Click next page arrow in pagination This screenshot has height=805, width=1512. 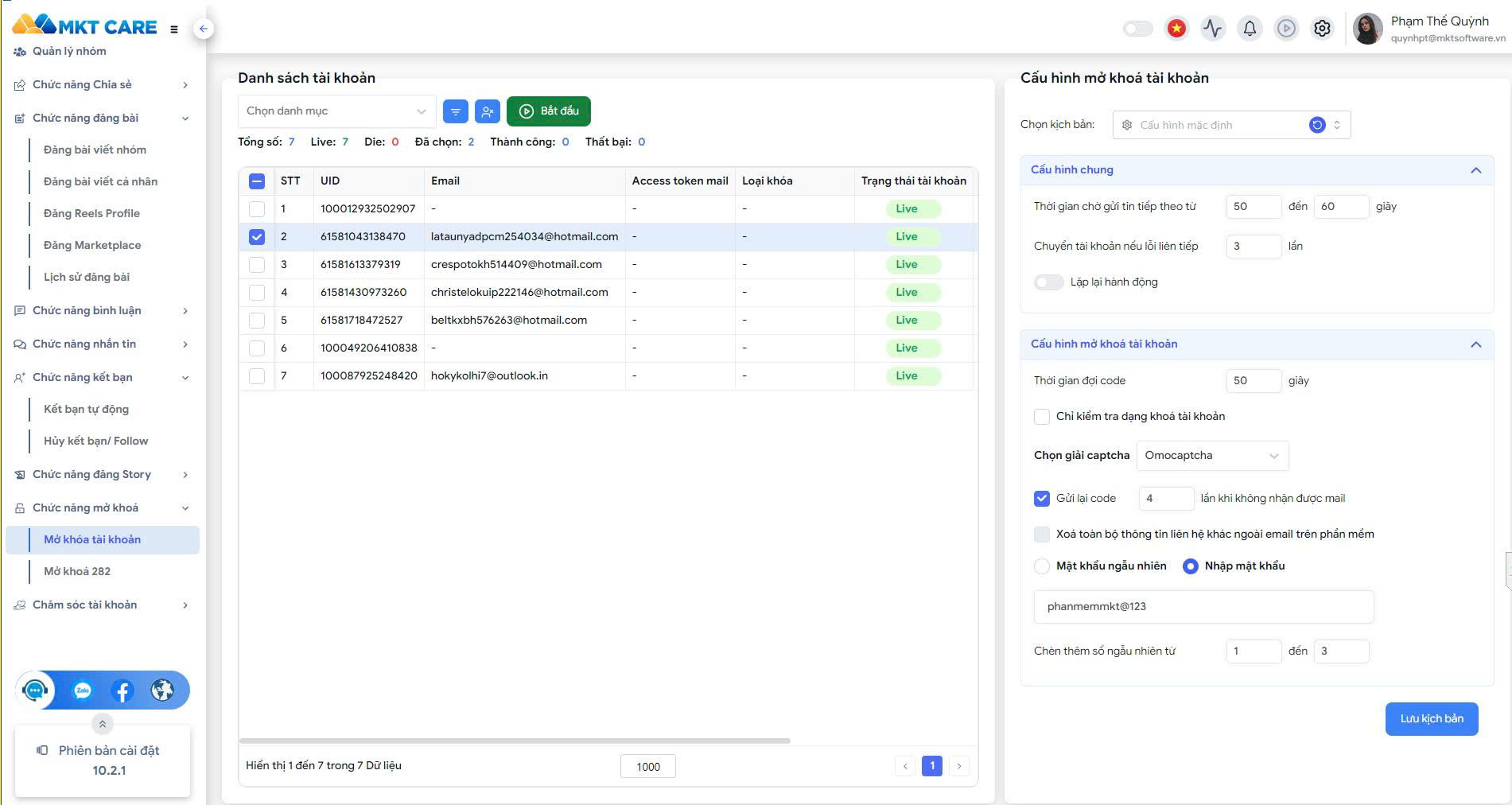pos(959,766)
